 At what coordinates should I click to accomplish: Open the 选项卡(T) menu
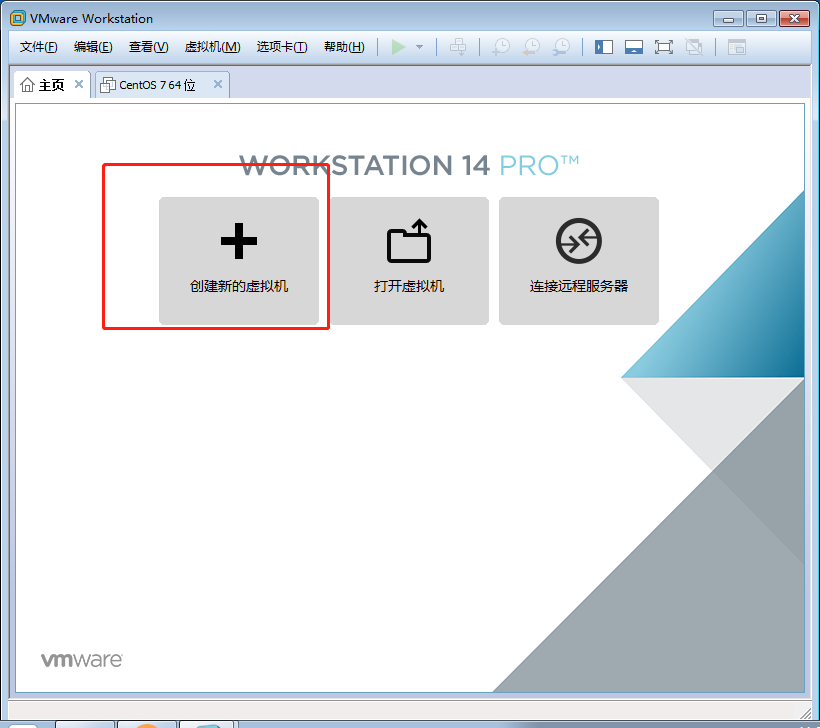pos(282,47)
